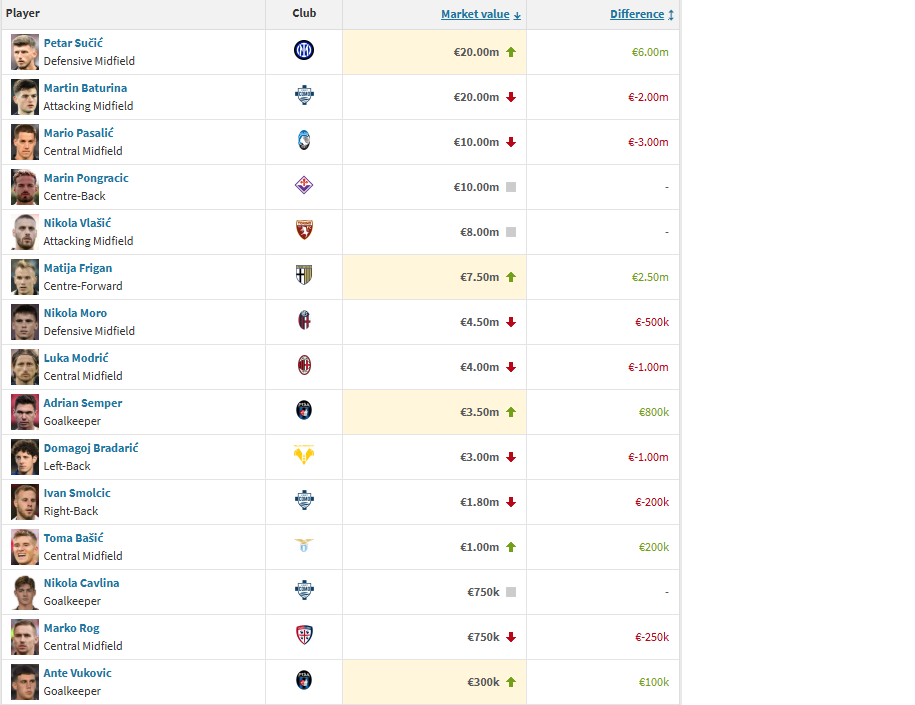
Task: Select the Verona crest in Domagoj Bradarić's row
Action: [304, 456]
